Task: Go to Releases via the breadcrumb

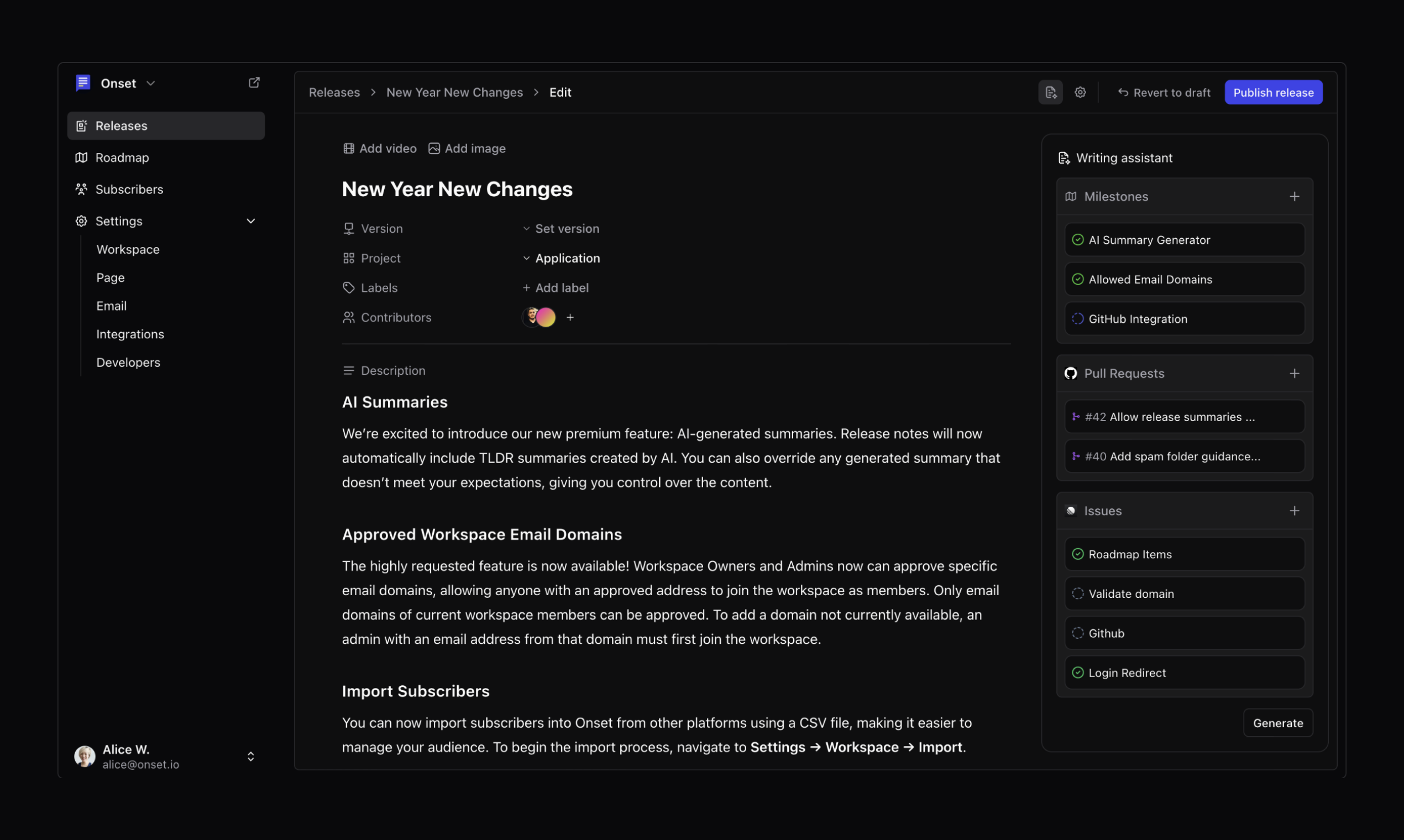Action: click(334, 92)
